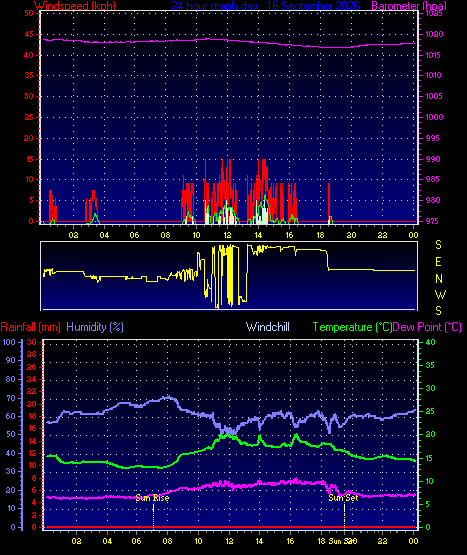Click the Sun Rise marker label

click(152, 498)
